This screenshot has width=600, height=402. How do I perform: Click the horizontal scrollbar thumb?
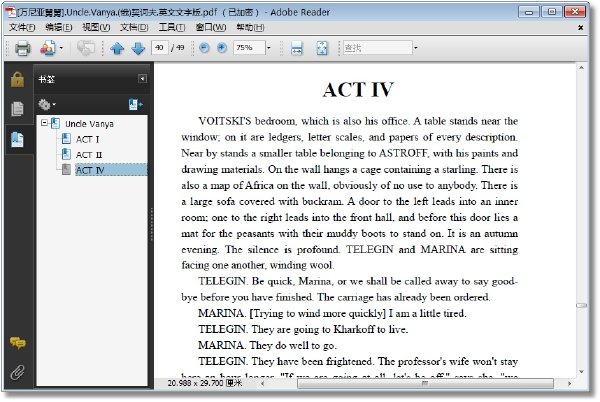click(425, 383)
